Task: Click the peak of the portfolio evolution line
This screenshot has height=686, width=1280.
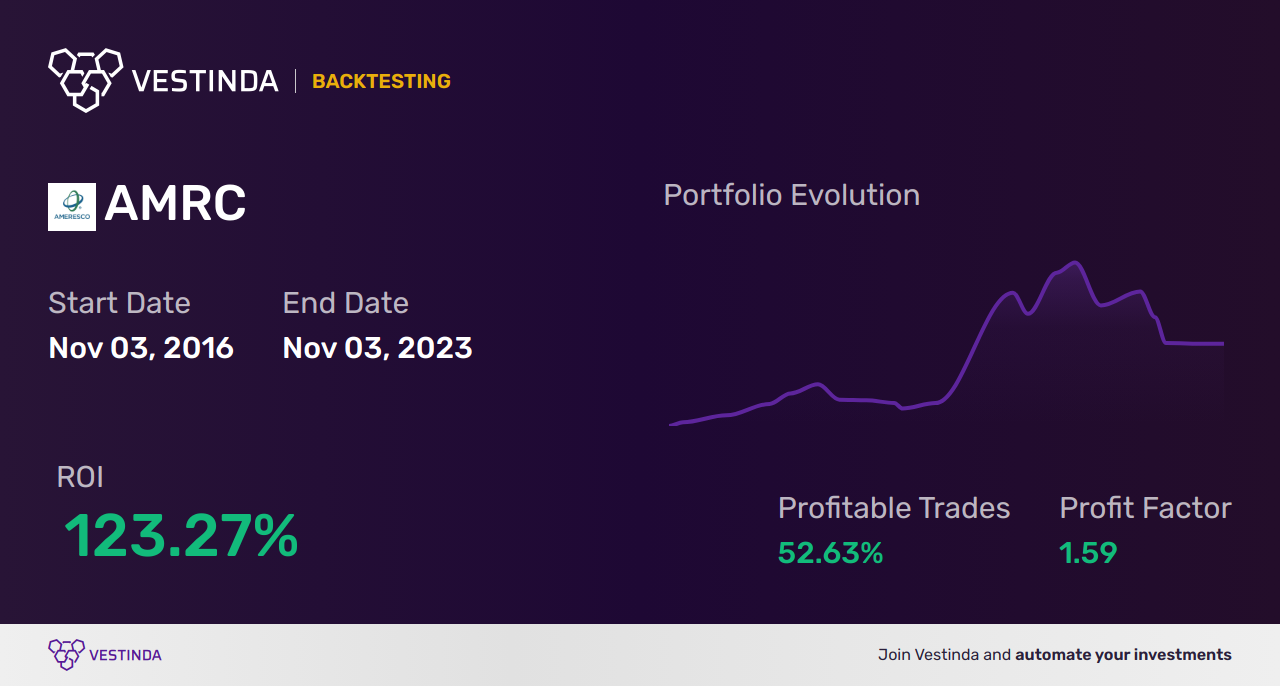Action: 1074,264
